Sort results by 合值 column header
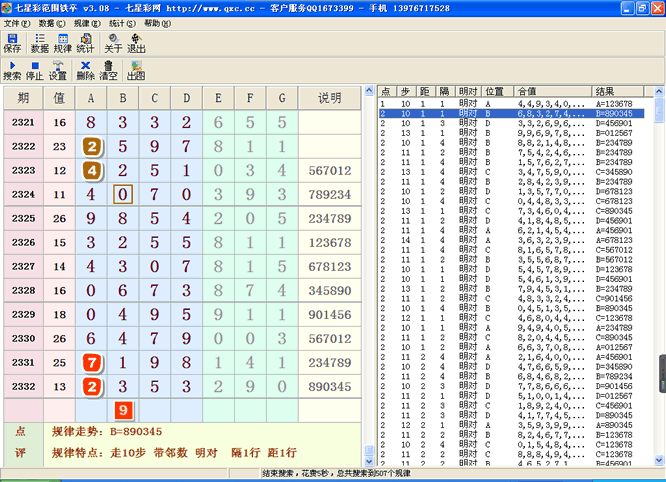 tap(552, 91)
